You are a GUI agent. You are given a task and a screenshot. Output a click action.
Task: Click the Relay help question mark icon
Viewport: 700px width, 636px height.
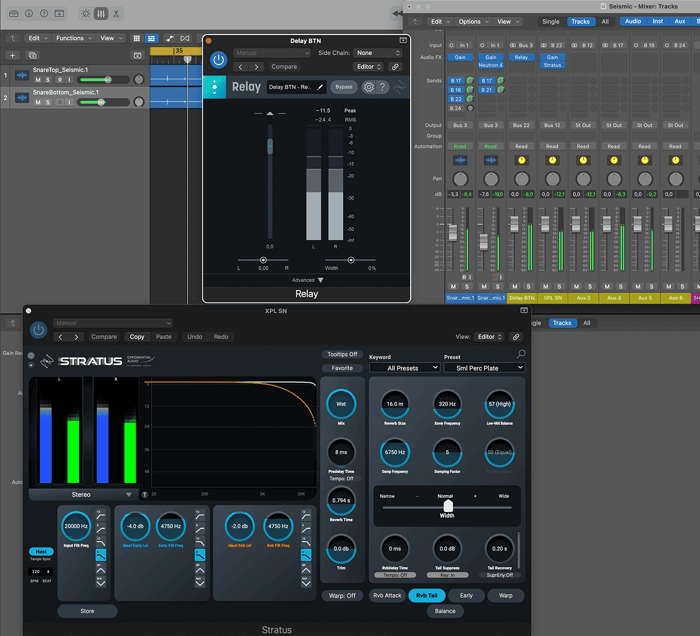click(383, 87)
